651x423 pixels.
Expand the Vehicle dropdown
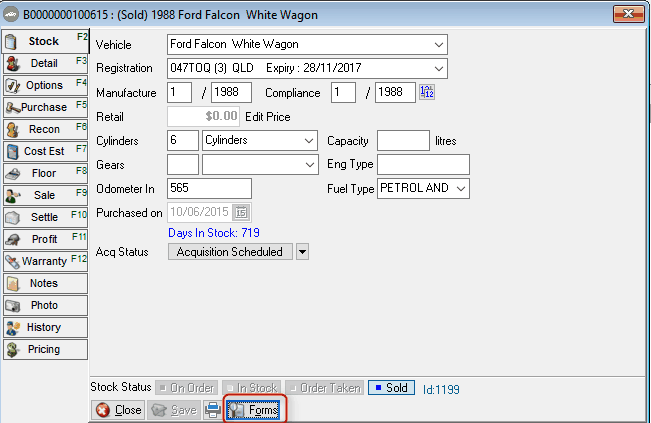tap(438, 44)
